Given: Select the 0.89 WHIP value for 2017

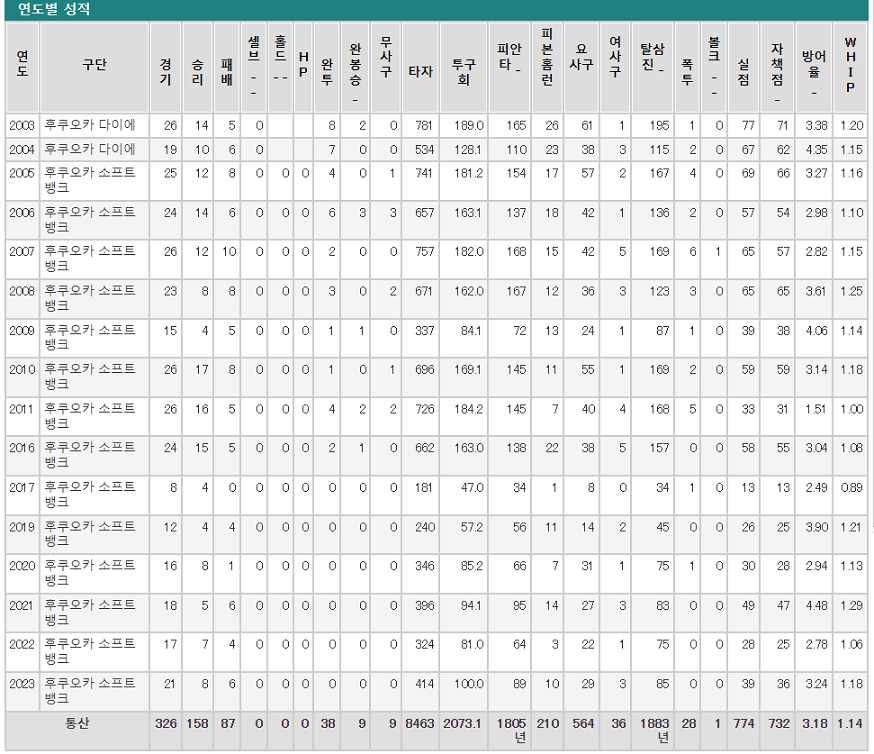Looking at the screenshot, I should [x=851, y=487].
